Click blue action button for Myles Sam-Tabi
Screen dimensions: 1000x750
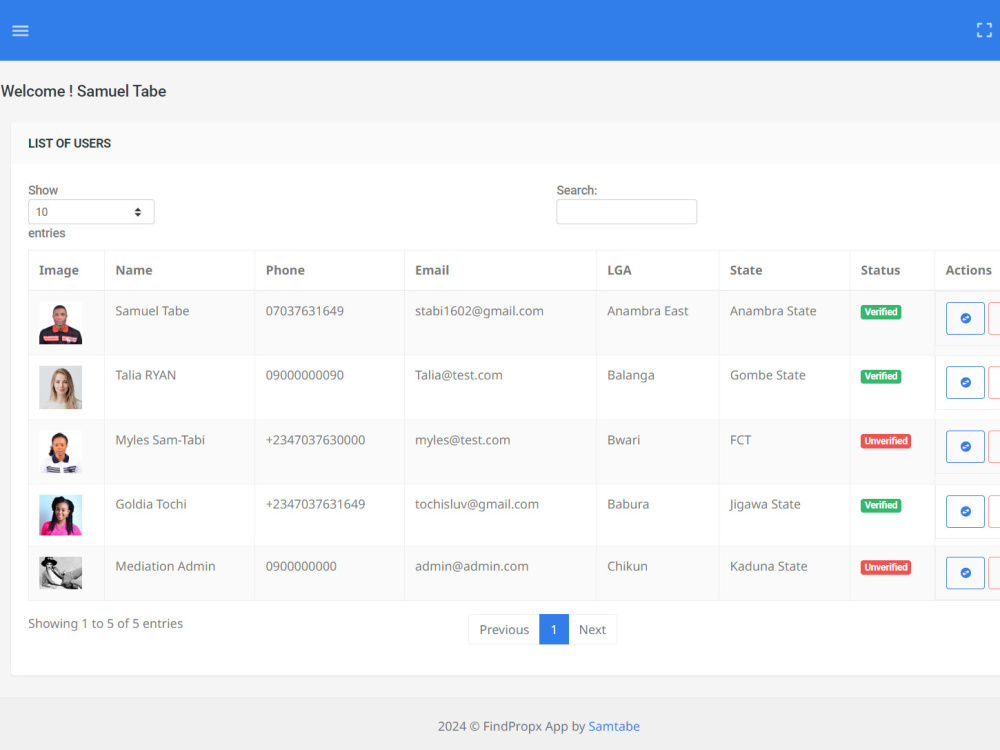965,446
